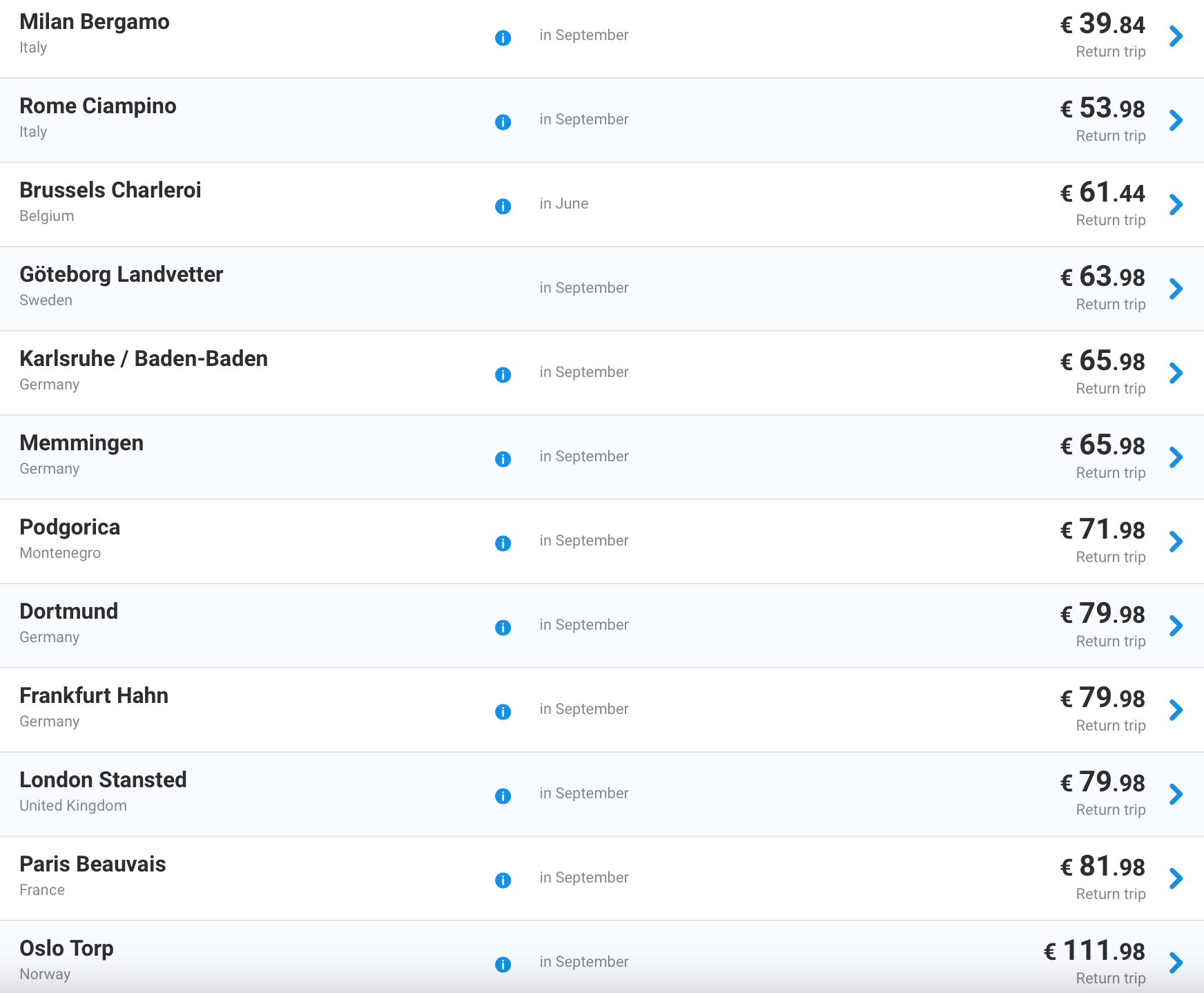
Task: Show Frankfurt Hahn flight info icon
Action: pos(503,712)
